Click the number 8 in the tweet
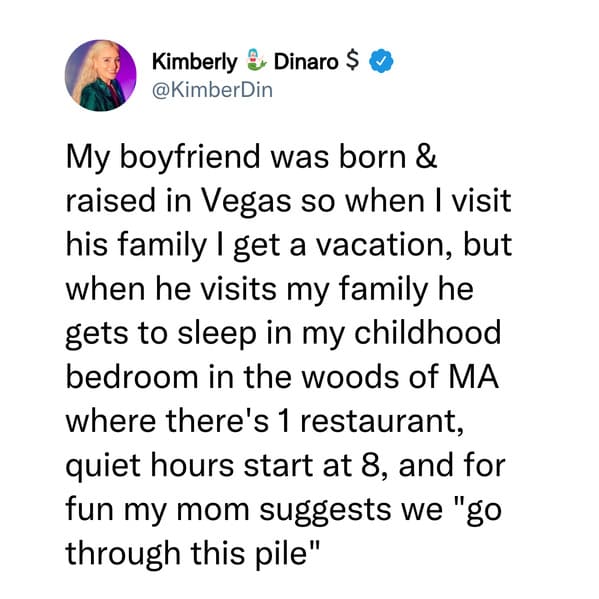Image resolution: width=599 pixels, height=599 pixels. tap(370, 465)
